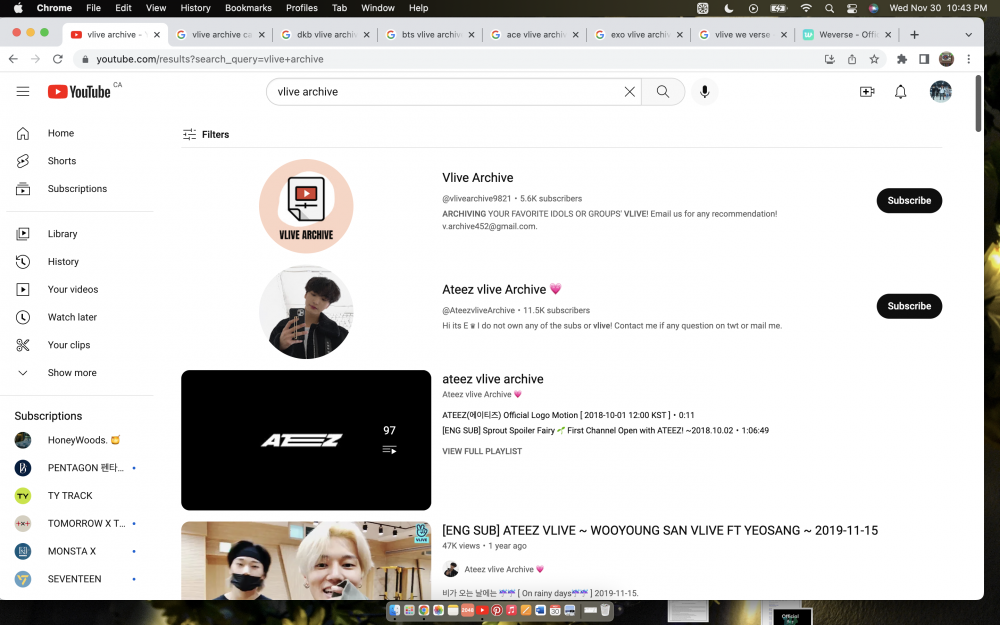The width and height of the screenshot is (1000, 625).
Task: Click the install/download icon in the address bar
Action: pyautogui.click(x=830, y=59)
